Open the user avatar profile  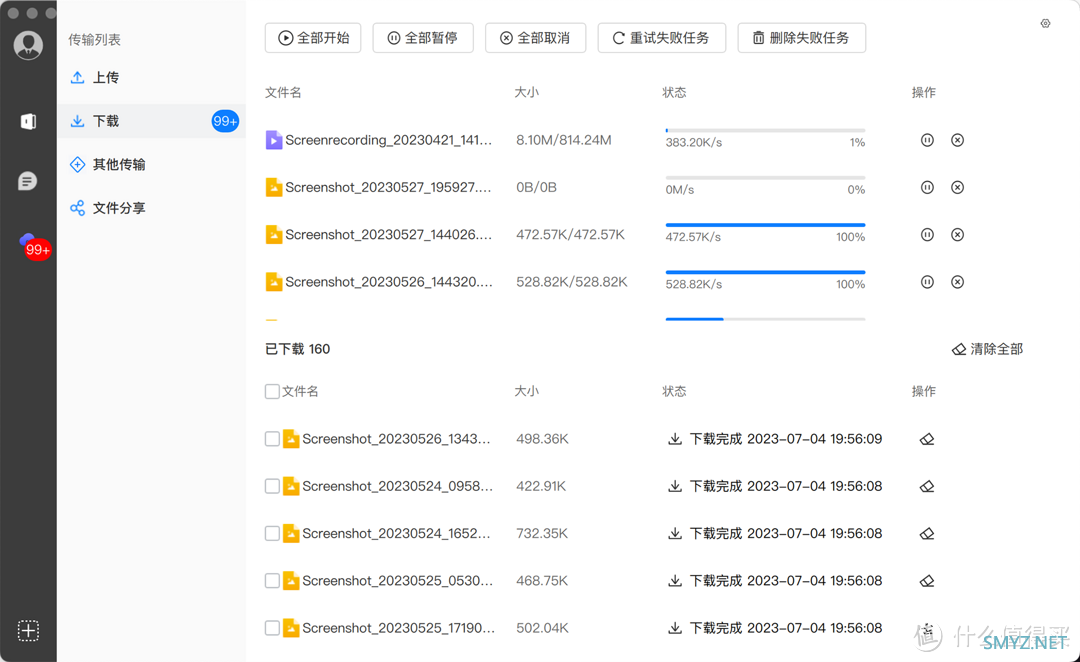(28, 45)
